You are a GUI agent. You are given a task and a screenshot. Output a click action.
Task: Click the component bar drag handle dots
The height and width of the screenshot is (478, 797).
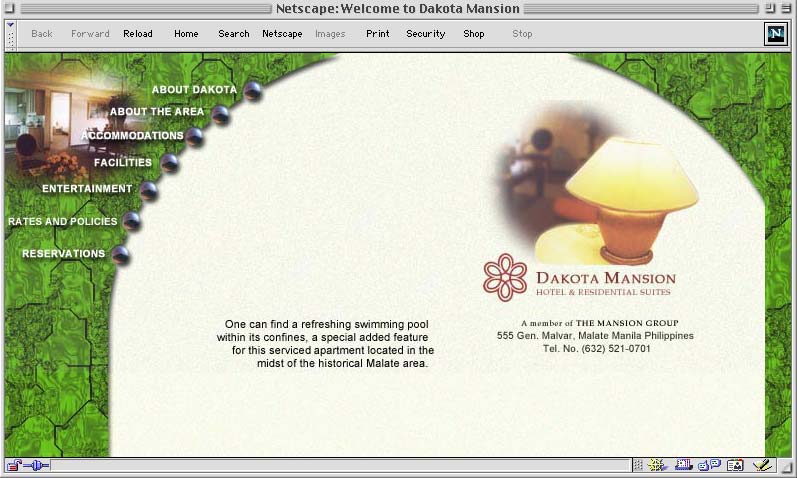click(x=638, y=465)
